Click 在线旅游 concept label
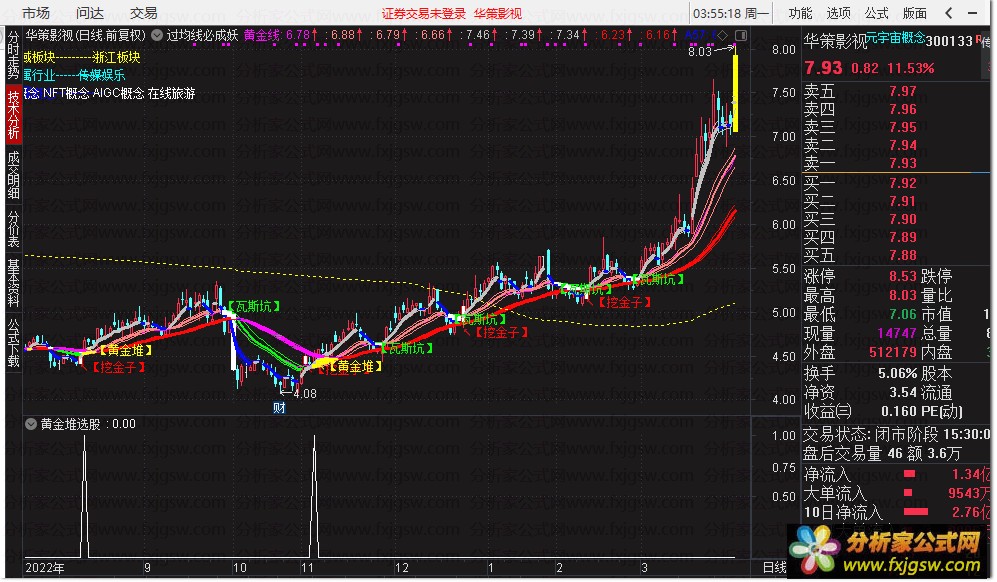 (172, 94)
